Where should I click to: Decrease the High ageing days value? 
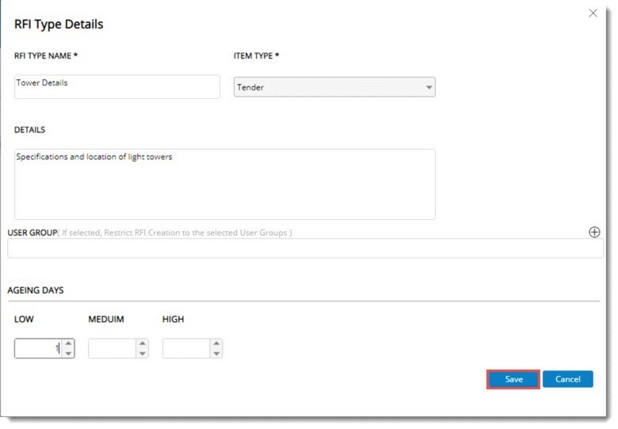pos(216,353)
